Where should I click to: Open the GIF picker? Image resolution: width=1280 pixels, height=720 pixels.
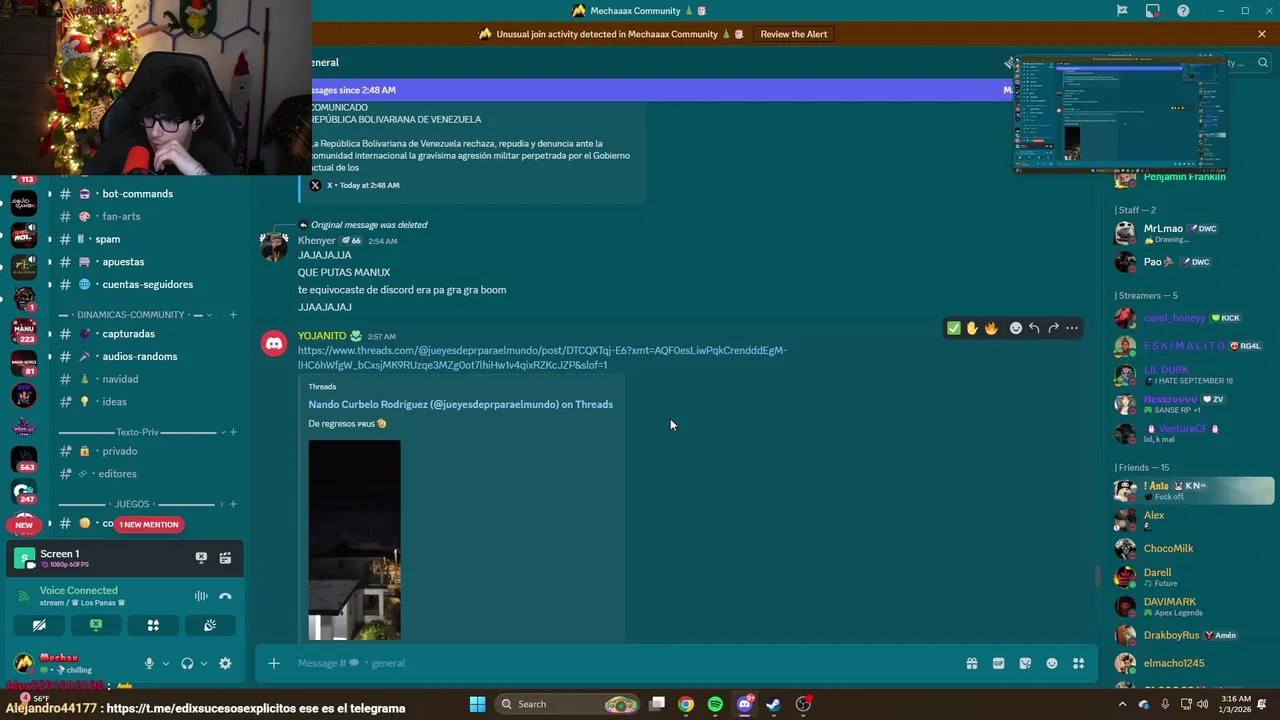click(x=998, y=663)
